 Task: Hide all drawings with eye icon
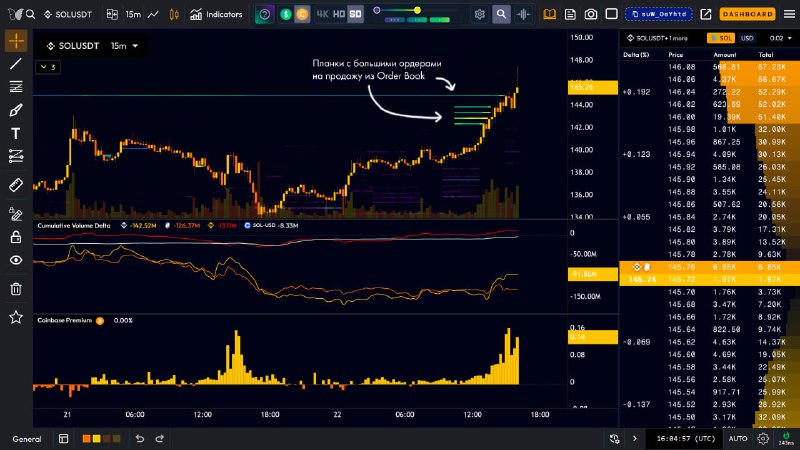pos(16,260)
